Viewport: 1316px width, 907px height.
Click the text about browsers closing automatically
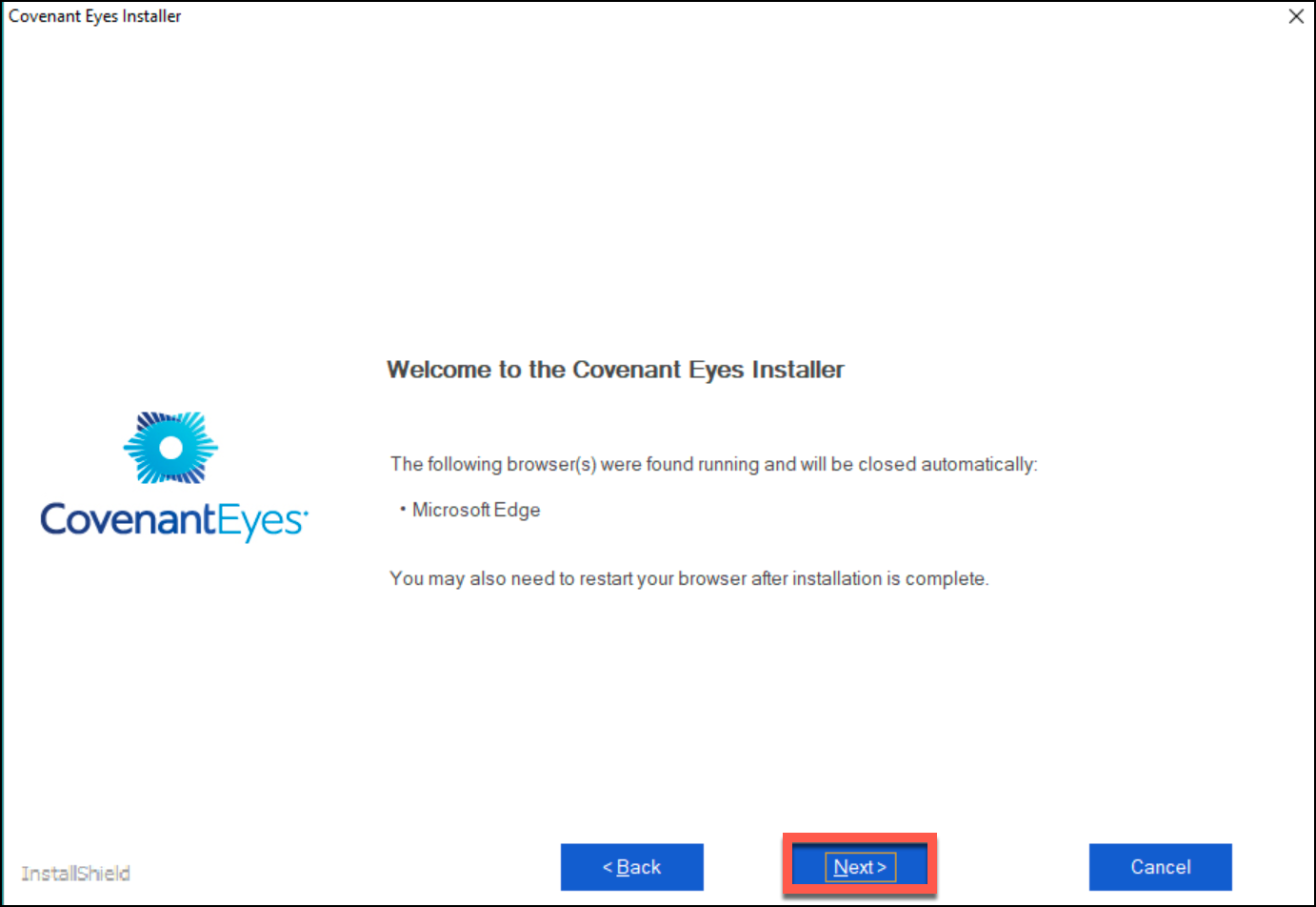point(713,464)
